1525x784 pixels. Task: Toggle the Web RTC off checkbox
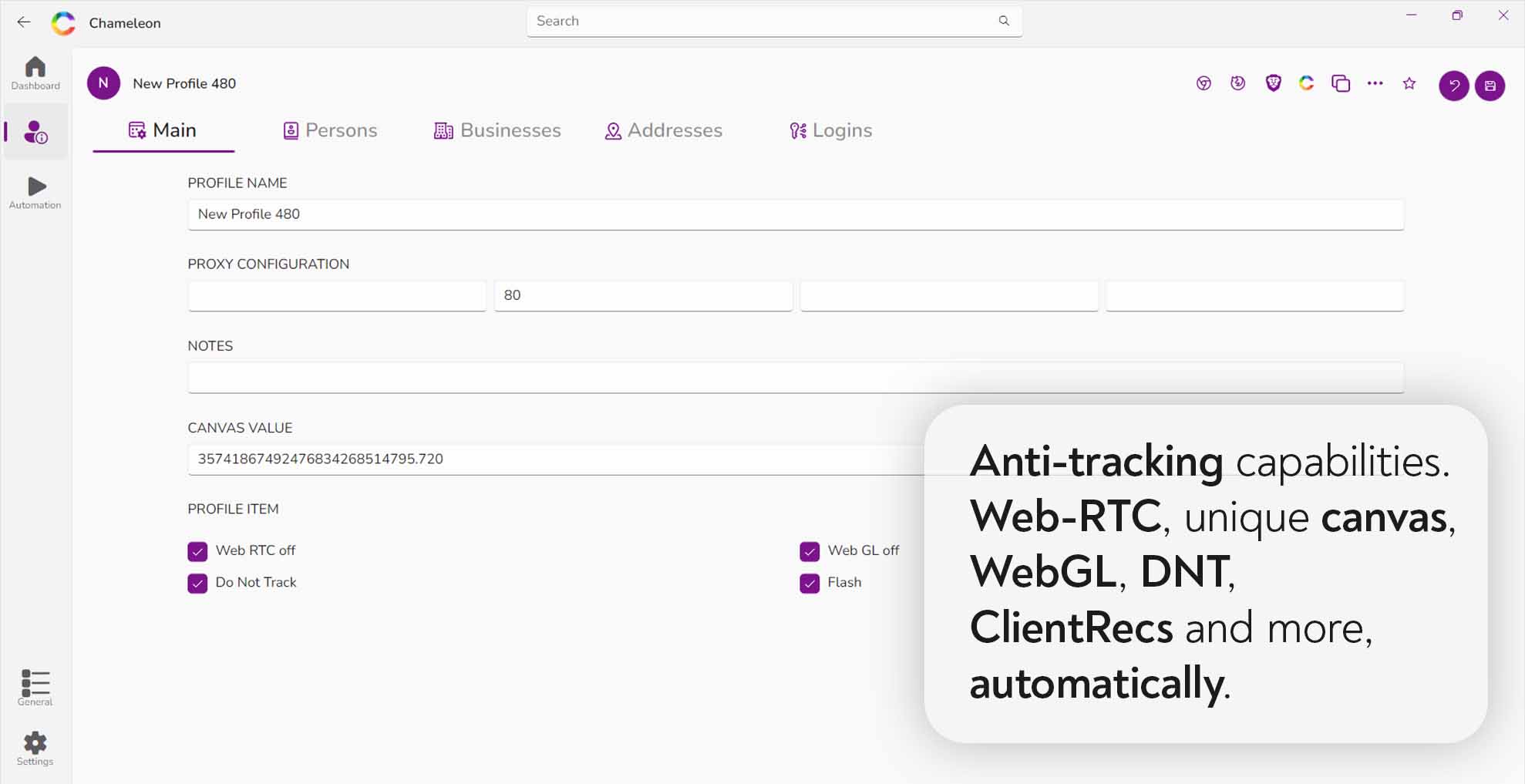pyautogui.click(x=197, y=551)
